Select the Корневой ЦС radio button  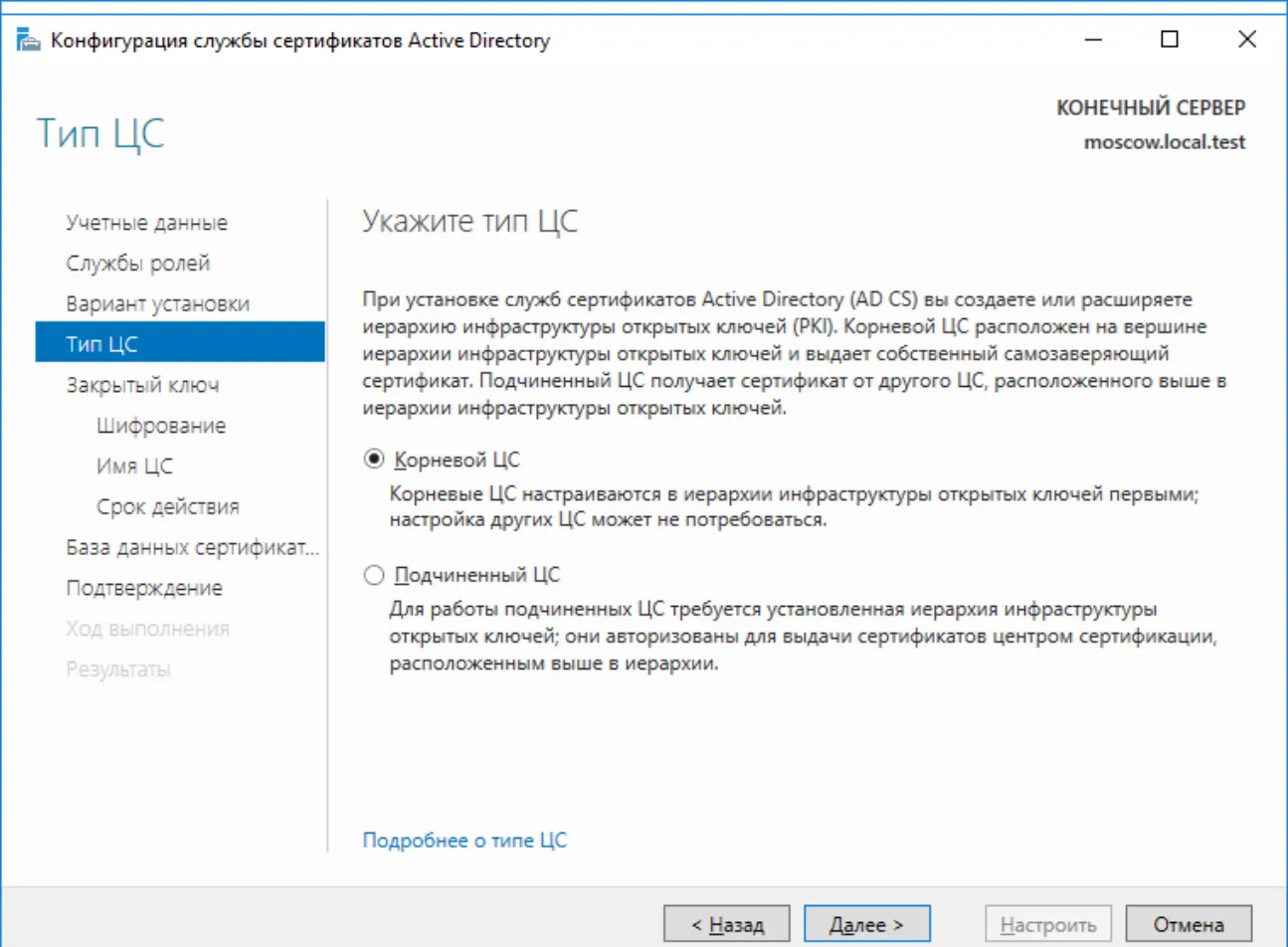[x=374, y=460]
